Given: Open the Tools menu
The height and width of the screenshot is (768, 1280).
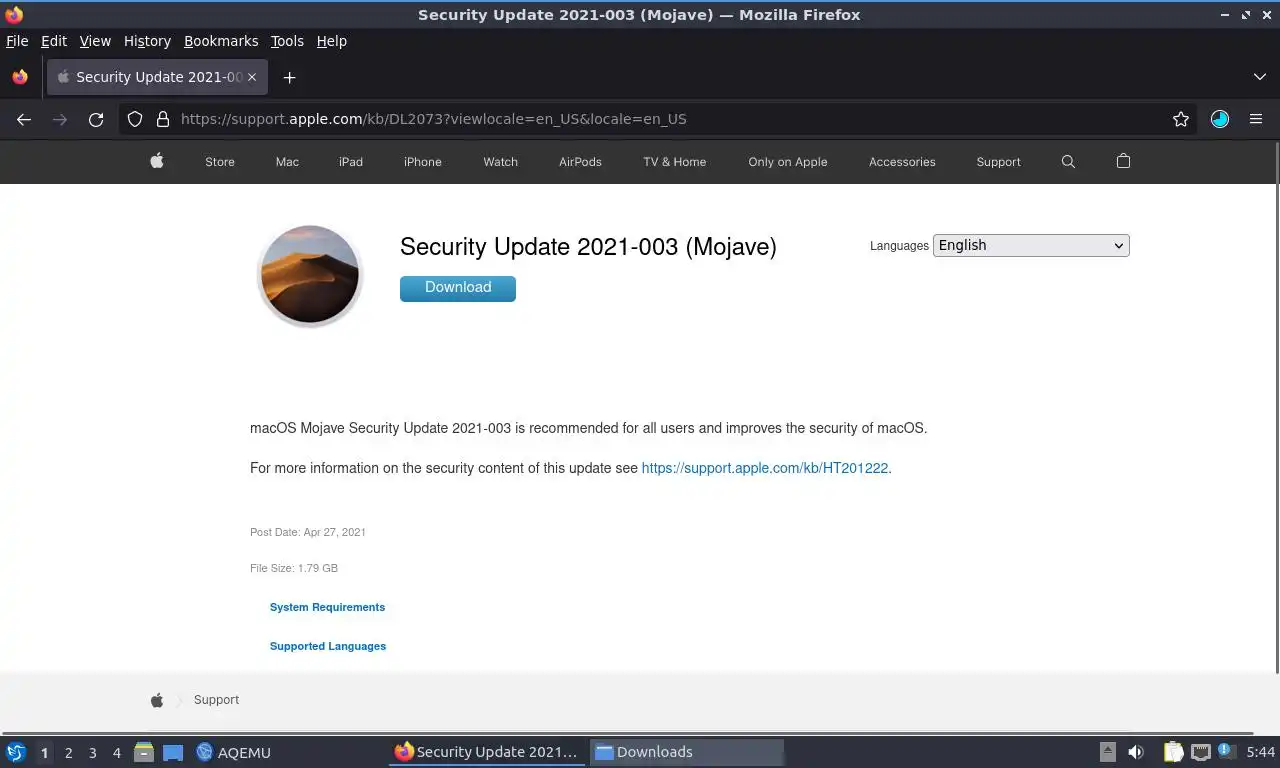Looking at the screenshot, I should [x=287, y=41].
